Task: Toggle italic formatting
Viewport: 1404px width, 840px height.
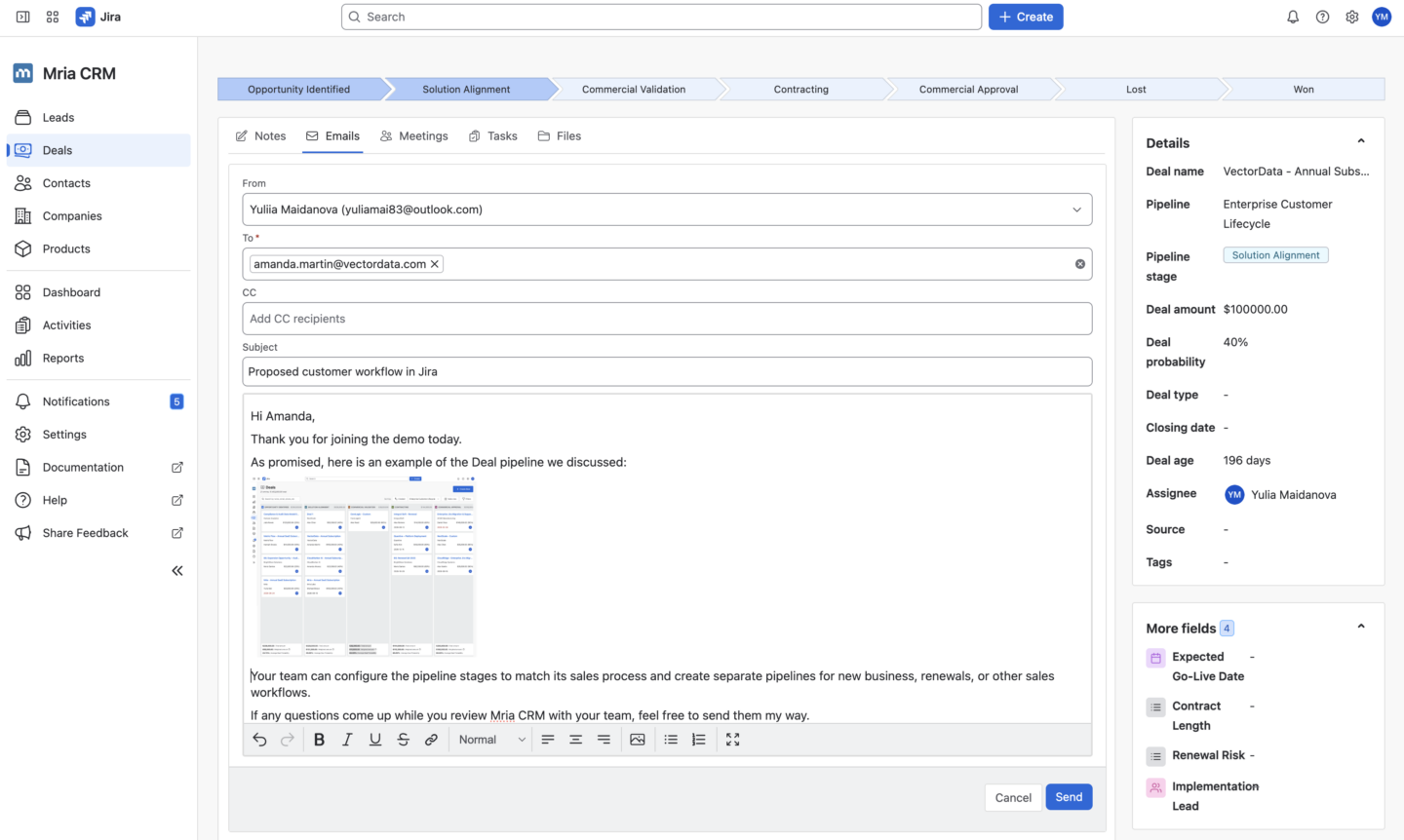Action: pyautogui.click(x=347, y=740)
